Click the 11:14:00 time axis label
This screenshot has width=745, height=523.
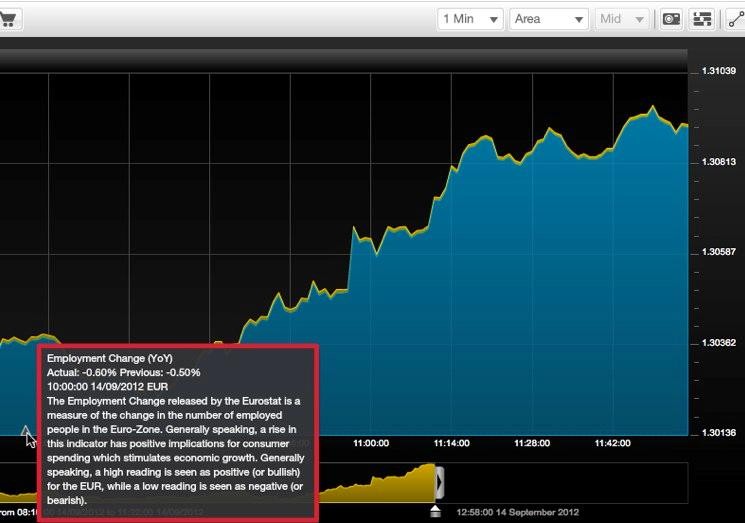coord(451,443)
